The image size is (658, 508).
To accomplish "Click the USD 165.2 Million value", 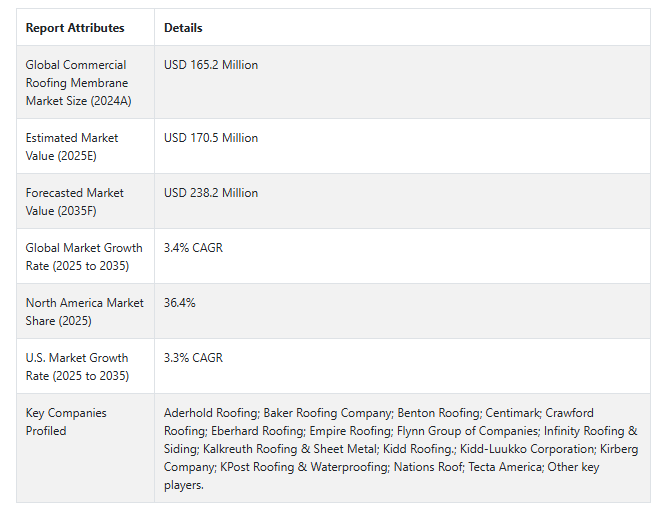I will click(x=211, y=65).
